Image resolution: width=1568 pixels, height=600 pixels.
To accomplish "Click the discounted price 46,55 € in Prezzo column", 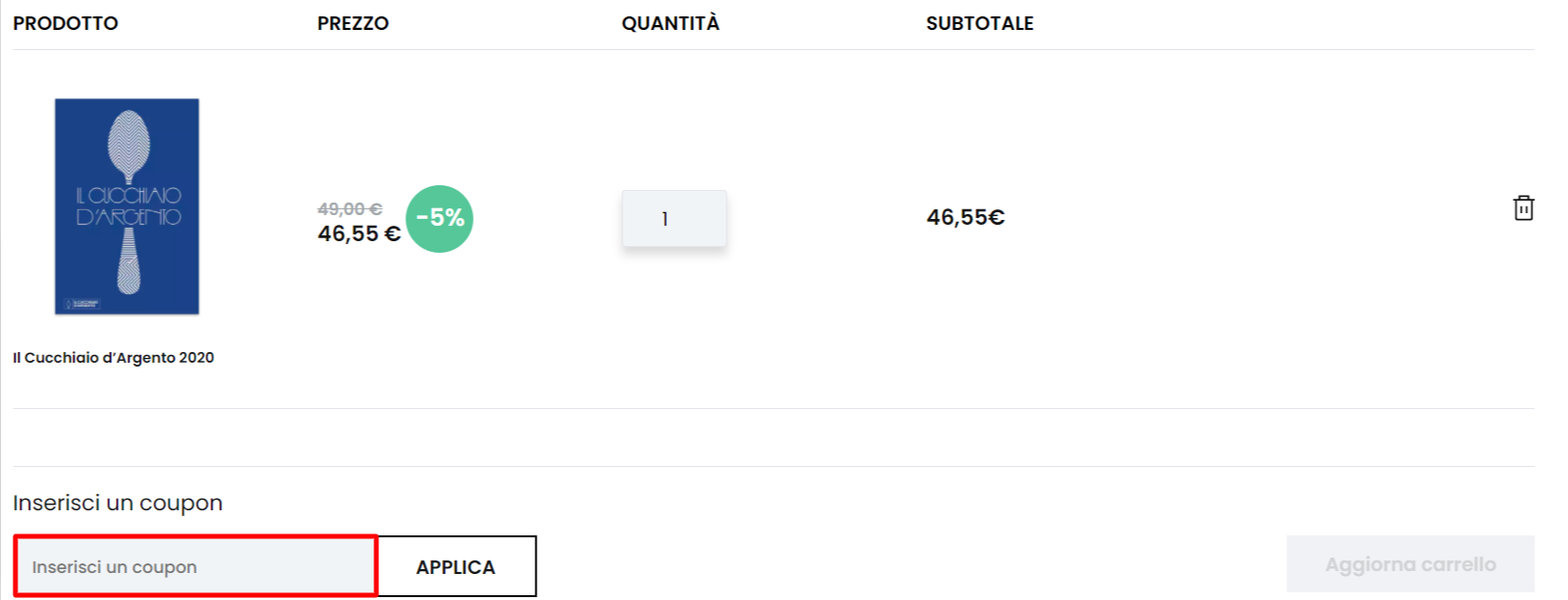I will [359, 234].
